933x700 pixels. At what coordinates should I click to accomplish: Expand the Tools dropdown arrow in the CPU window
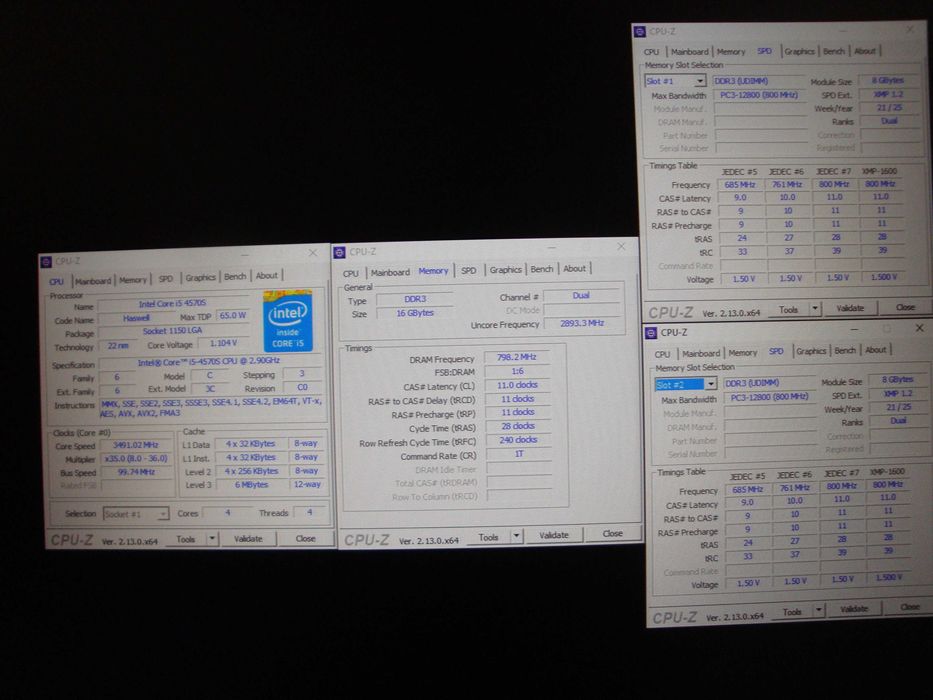point(212,539)
